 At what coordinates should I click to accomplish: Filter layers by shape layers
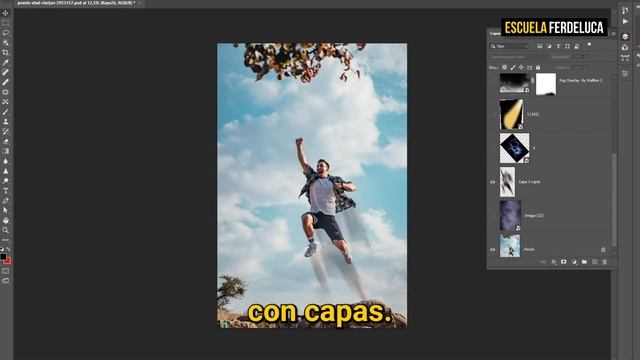567,47
